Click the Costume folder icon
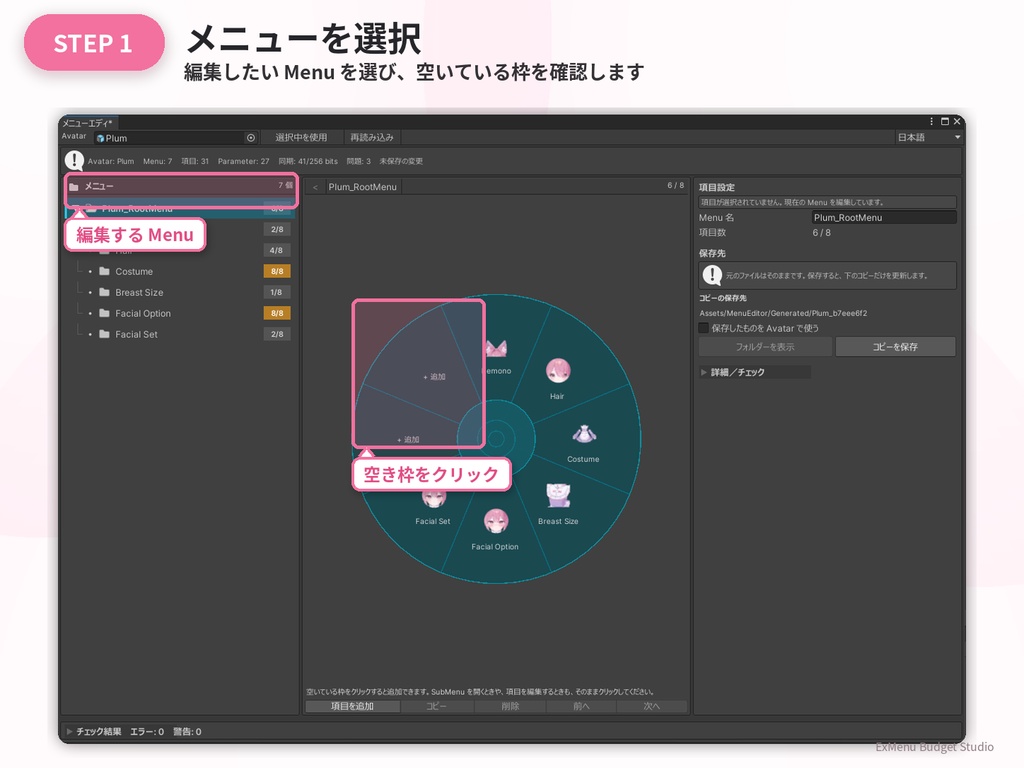The width and height of the screenshot is (1024, 768). coord(104,270)
